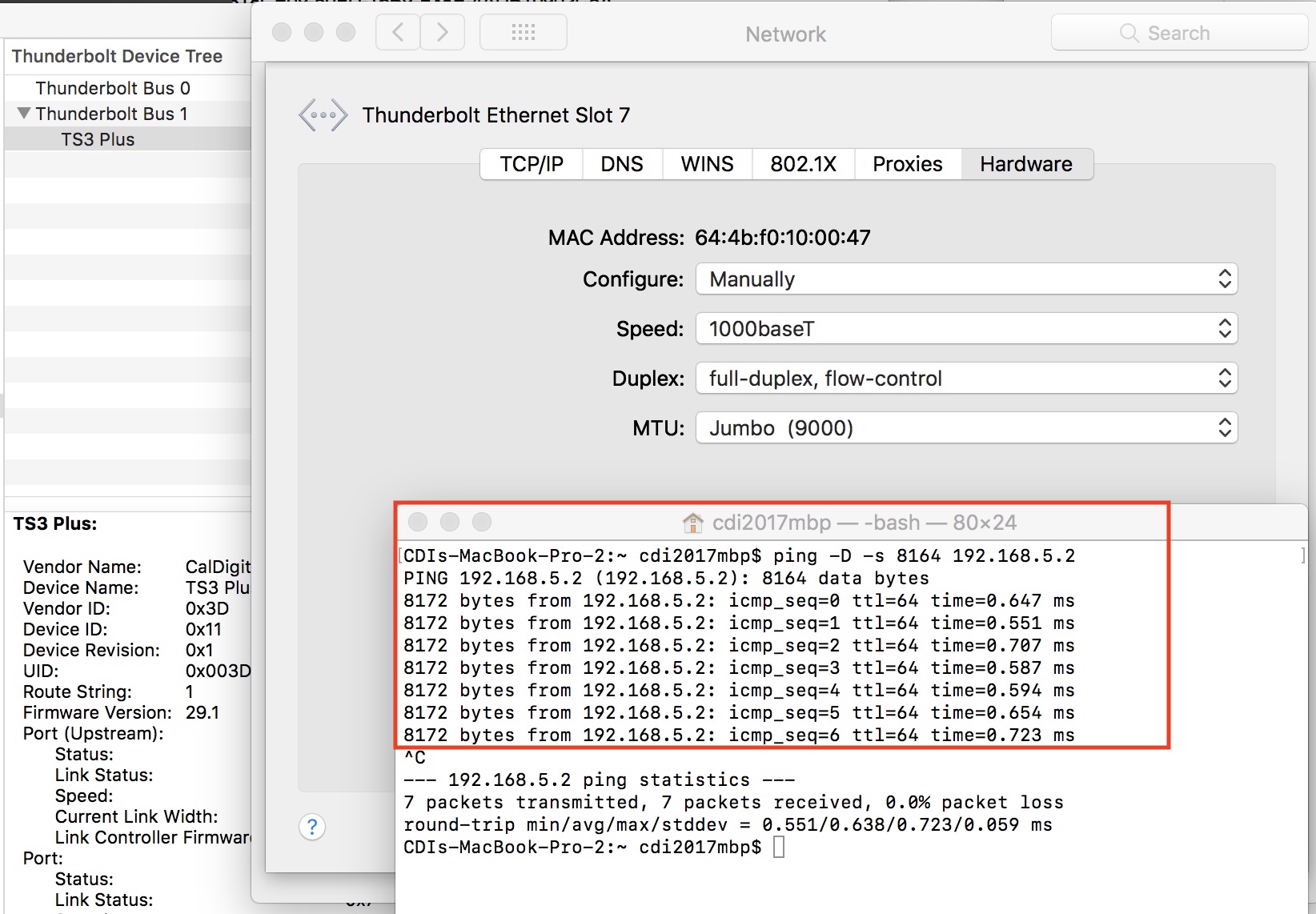Click the Terminal window title cdi2017mbp
Viewport: 1316px width, 914px height.
tap(865, 523)
